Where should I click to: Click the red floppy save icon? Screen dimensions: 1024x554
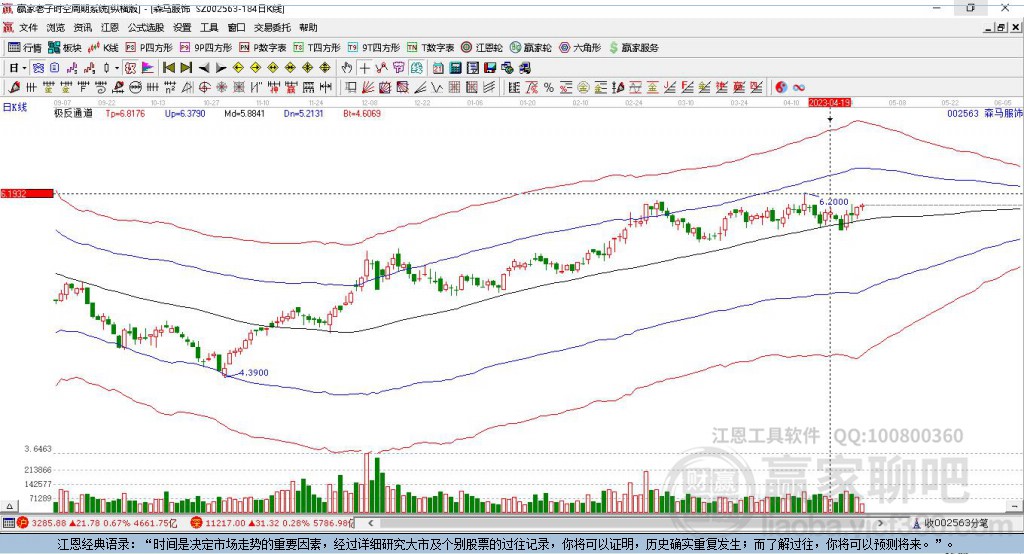pyautogui.click(x=490, y=68)
